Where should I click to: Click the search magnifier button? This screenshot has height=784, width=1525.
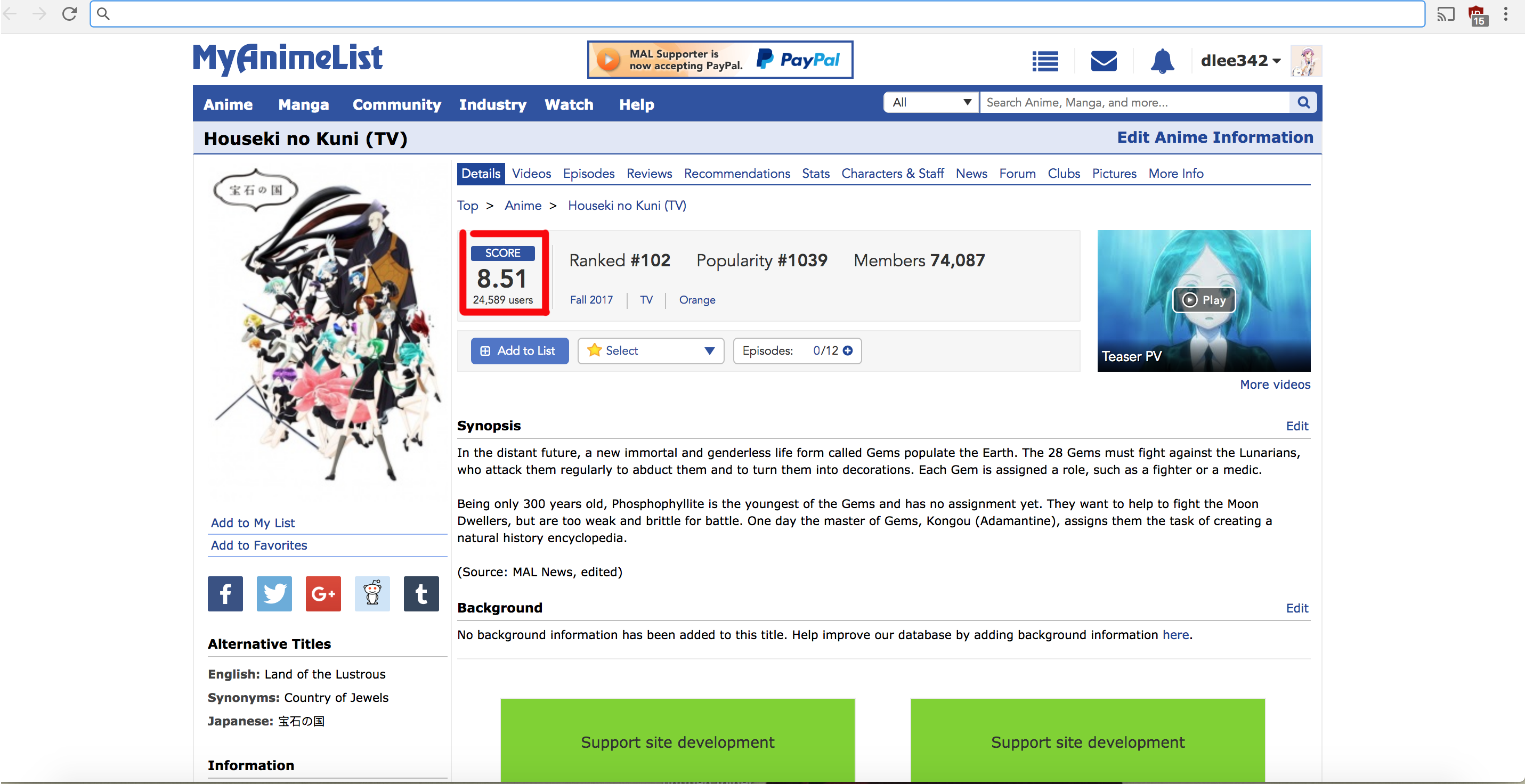(1303, 102)
